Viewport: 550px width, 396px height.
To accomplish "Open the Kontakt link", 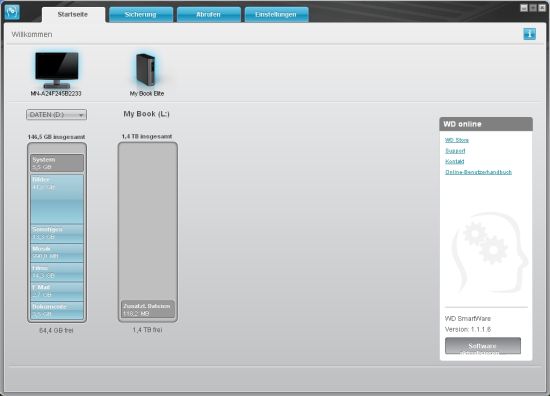I will pos(455,161).
